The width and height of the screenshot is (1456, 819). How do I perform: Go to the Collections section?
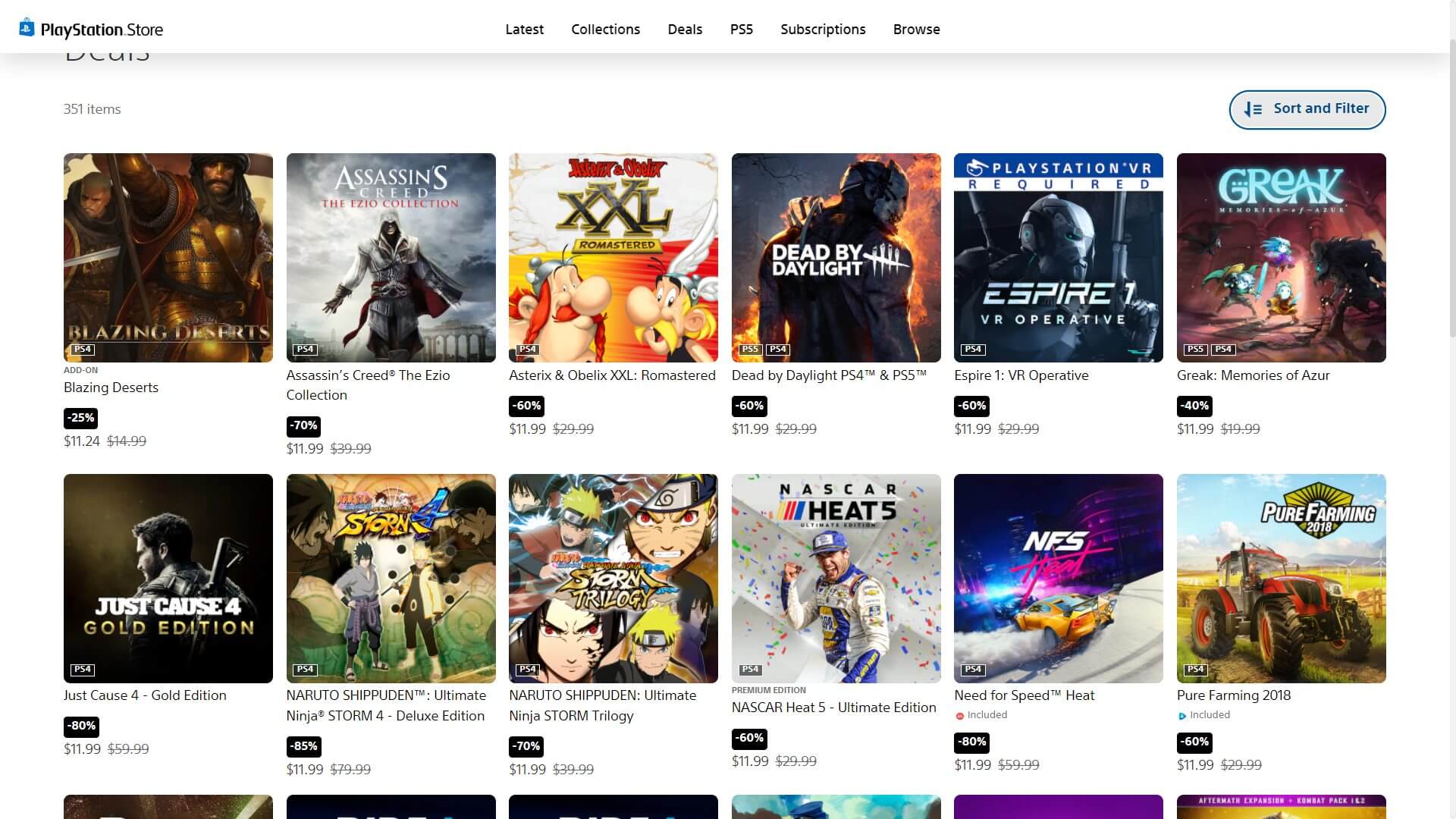point(605,30)
